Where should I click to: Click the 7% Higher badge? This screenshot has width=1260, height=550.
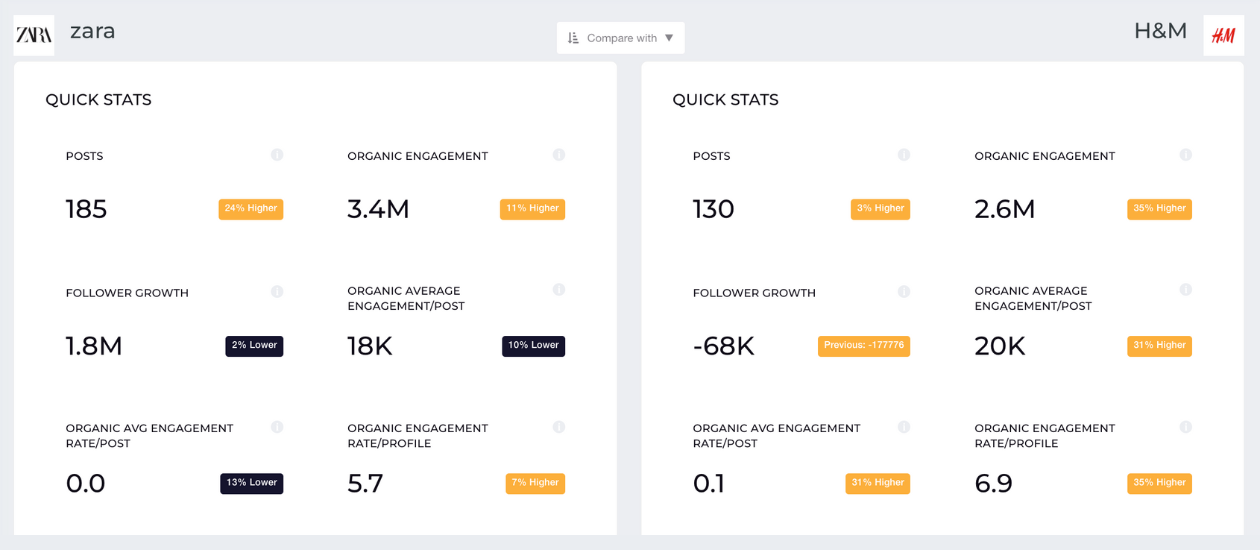pyautogui.click(x=536, y=483)
